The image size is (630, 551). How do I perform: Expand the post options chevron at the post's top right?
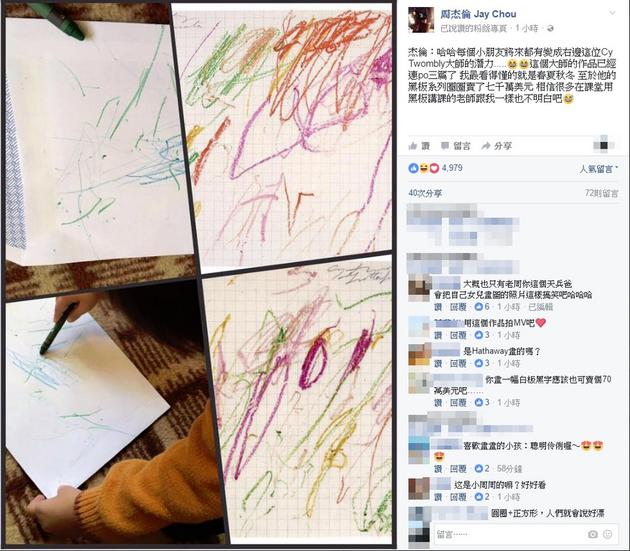[x=612, y=13]
